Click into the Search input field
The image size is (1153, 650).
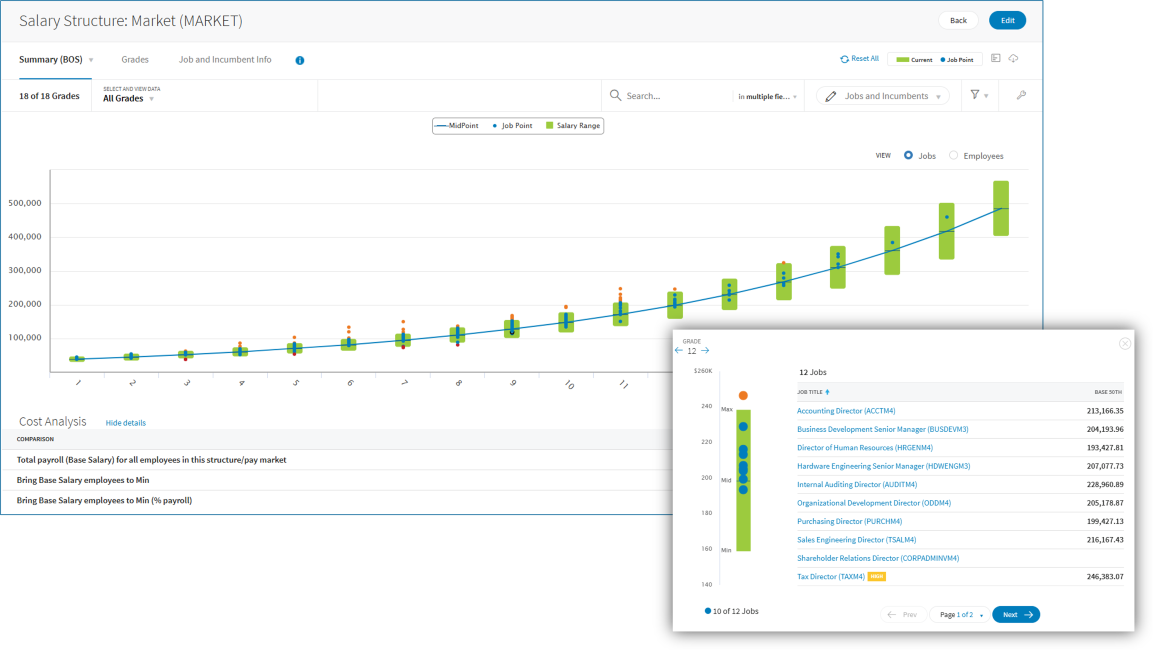[x=675, y=96]
